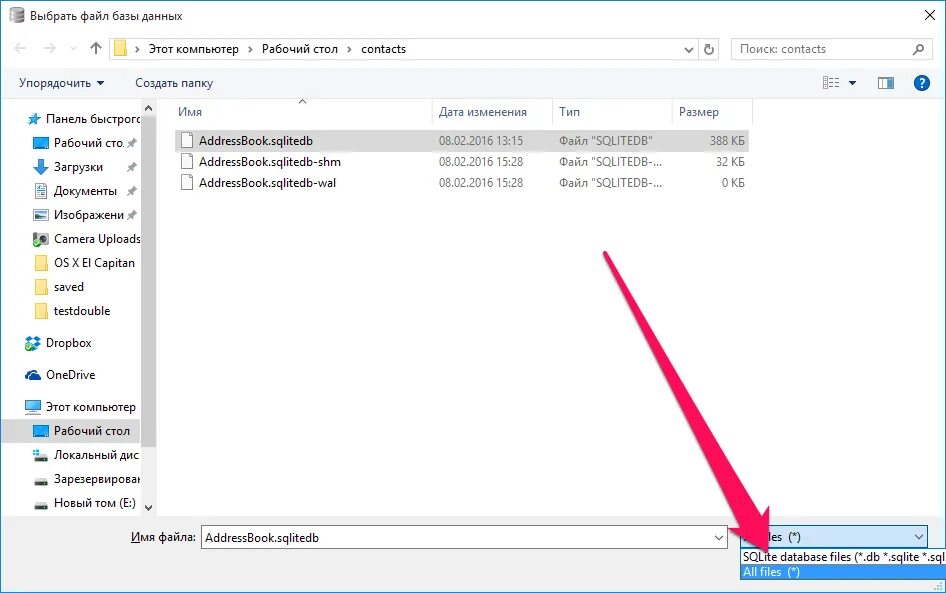Click the search magnifier icon
This screenshot has width=946, height=593.
coord(918,49)
